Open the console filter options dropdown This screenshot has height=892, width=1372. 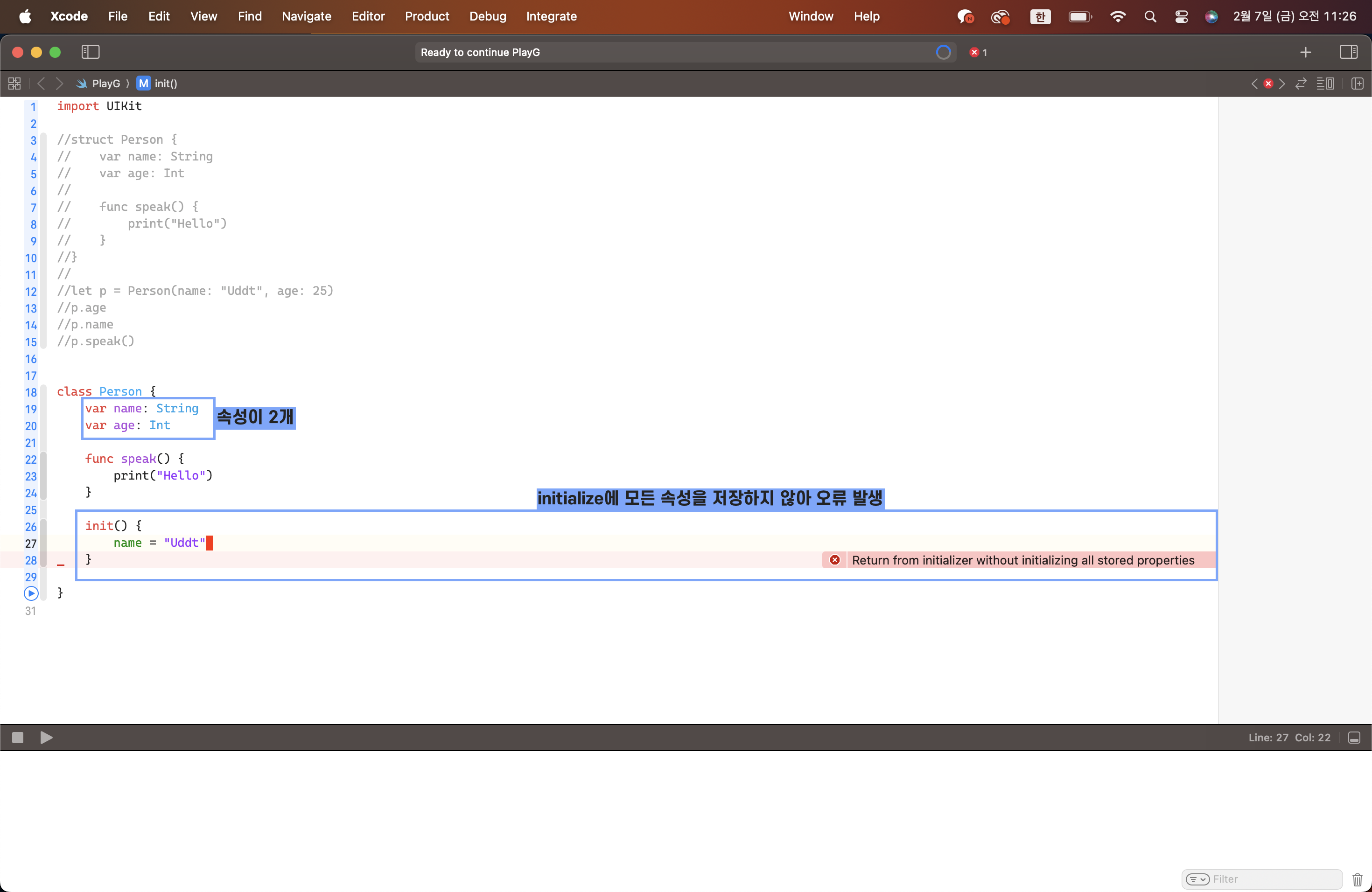tap(1197, 879)
